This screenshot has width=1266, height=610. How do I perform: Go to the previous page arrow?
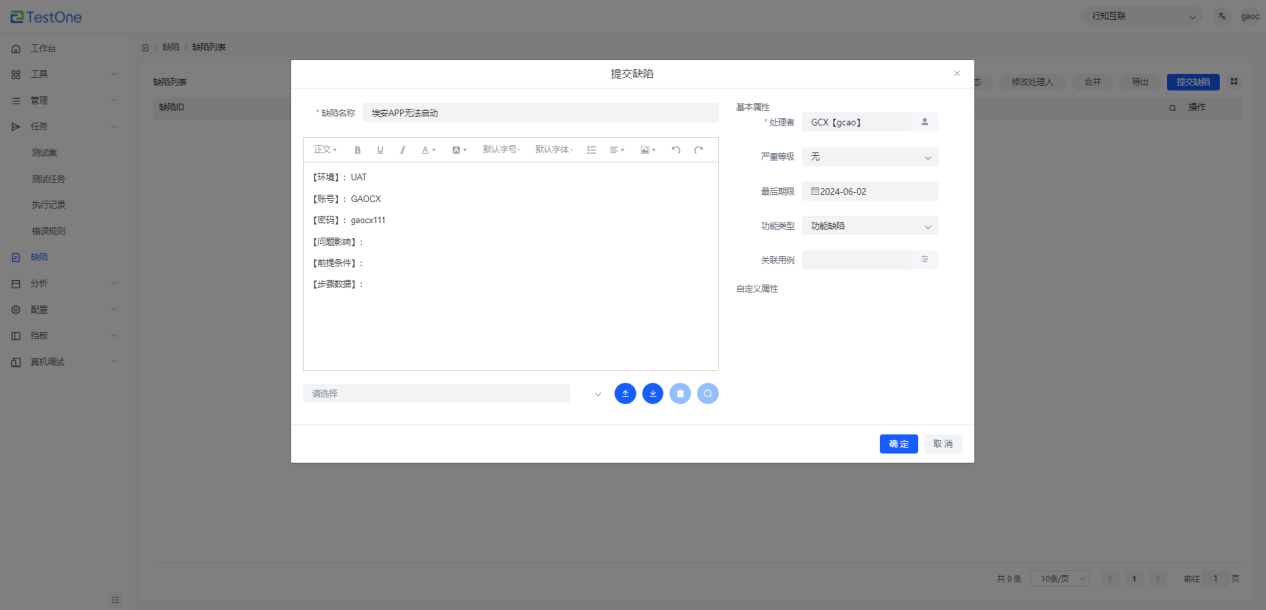coord(1110,579)
